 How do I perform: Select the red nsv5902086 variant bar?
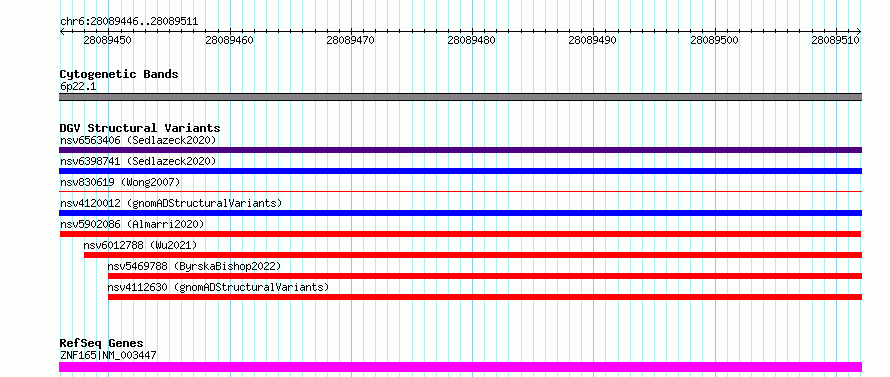(x=460, y=234)
